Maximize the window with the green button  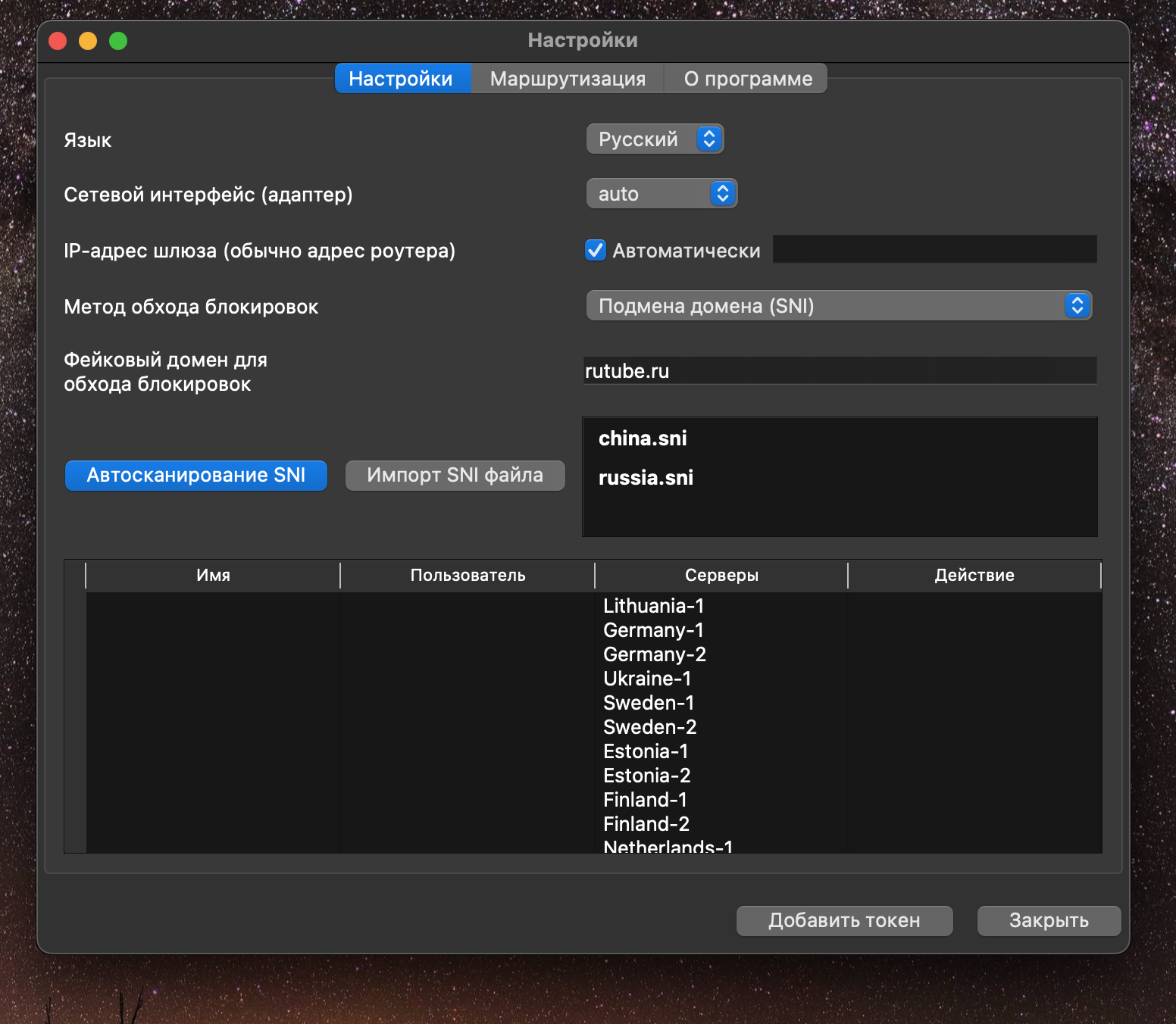(118, 41)
